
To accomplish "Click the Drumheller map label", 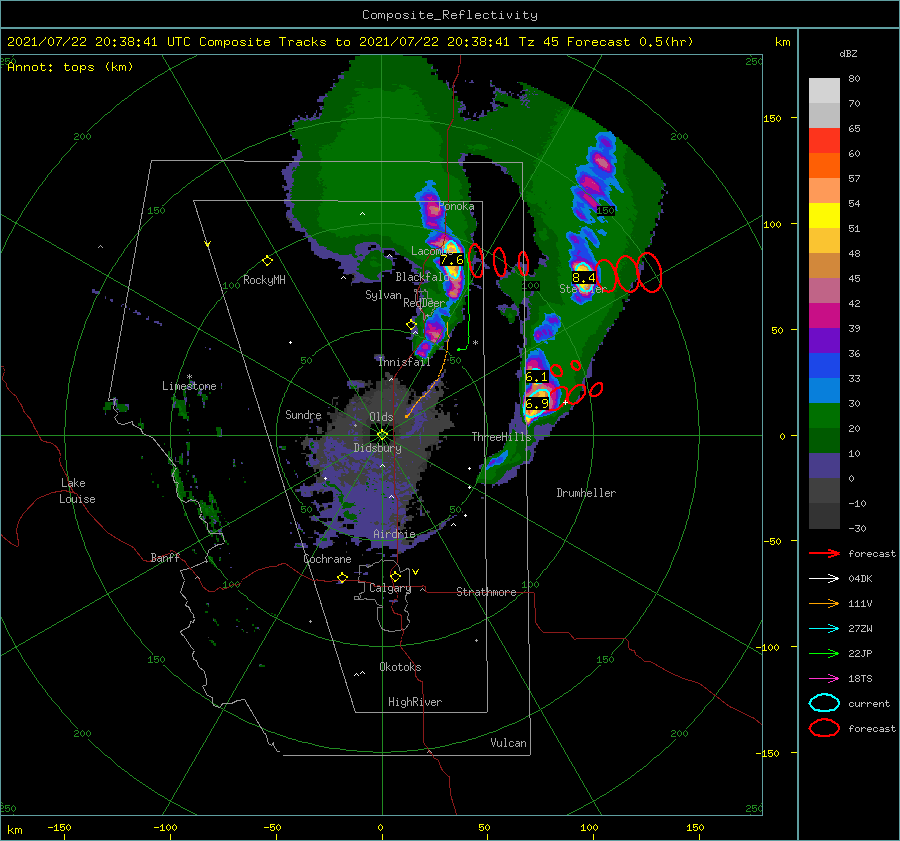I will (586, 493).
